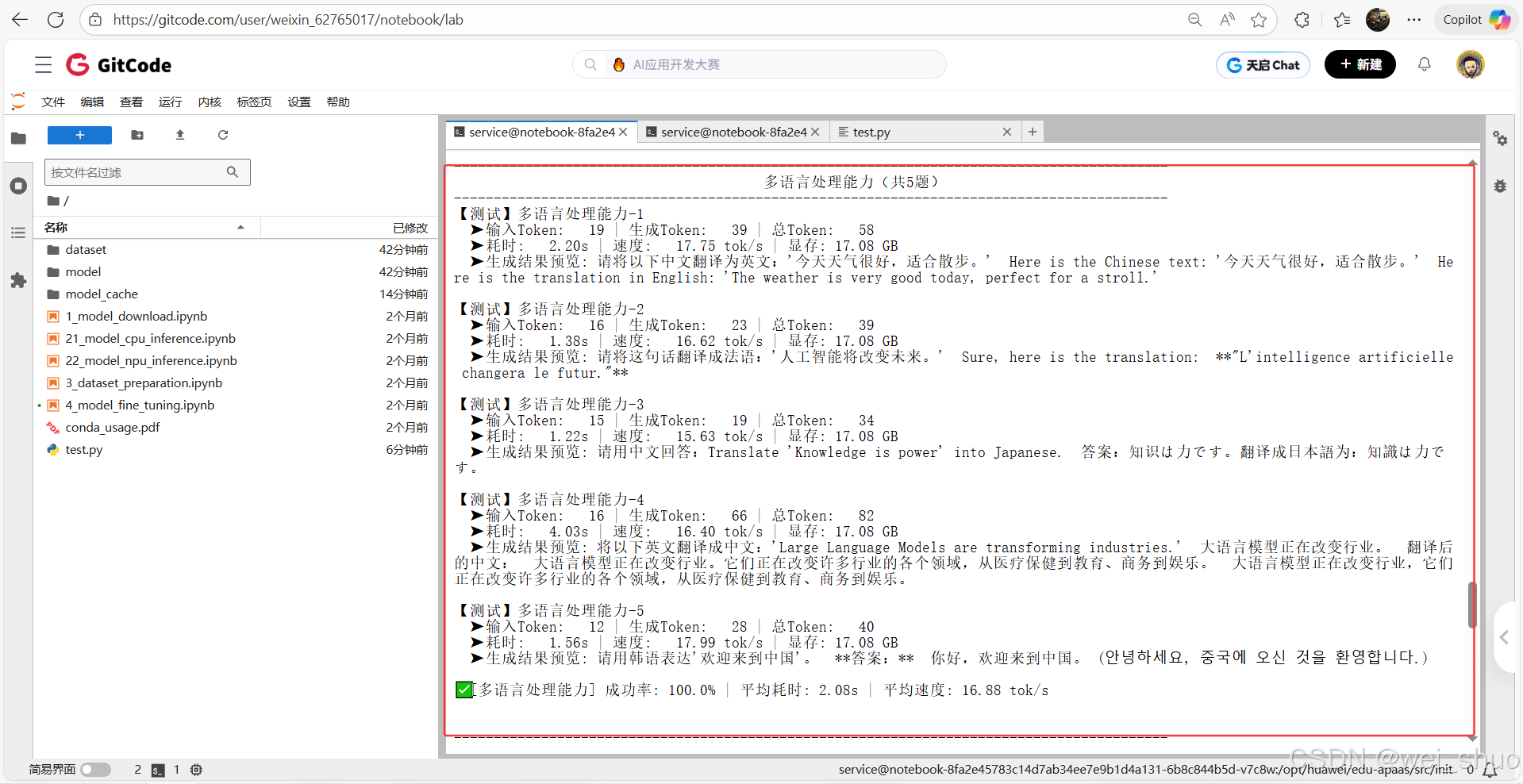Create a new folder
Image resolution: width=1523 pixels, height=784 pixels.
(x=137, y=135)
